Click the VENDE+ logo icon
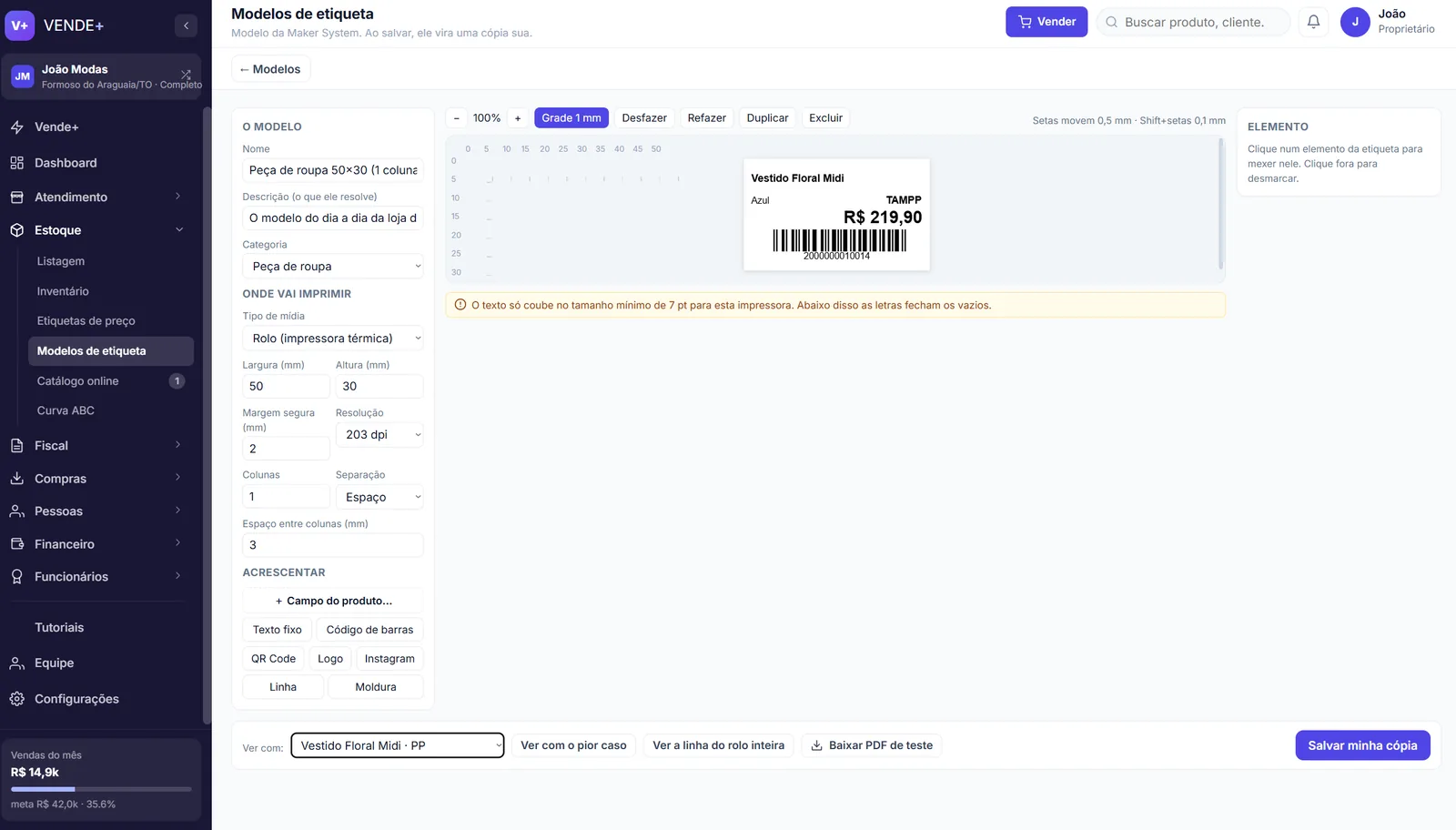The width and height of the screenshot is (1456, 830). tap(19, 25)
